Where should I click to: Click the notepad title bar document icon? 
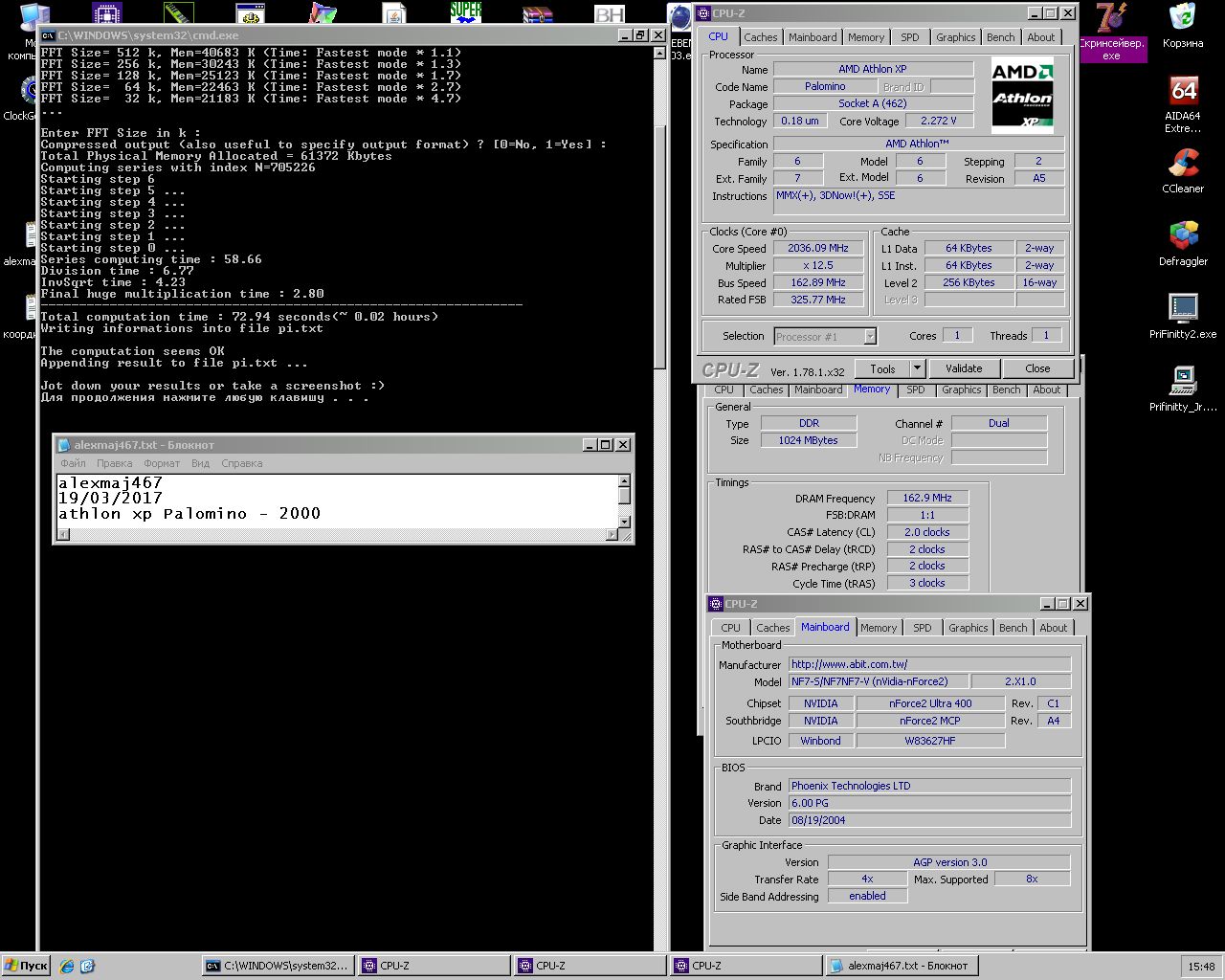coord(64,445)
